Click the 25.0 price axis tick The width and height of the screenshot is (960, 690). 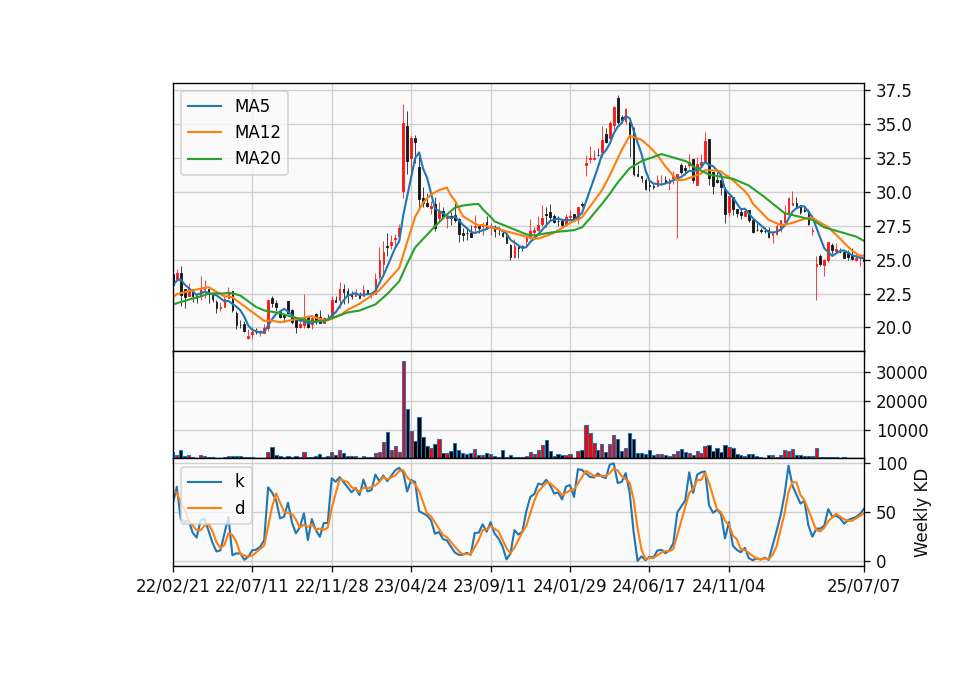[893, 261]
